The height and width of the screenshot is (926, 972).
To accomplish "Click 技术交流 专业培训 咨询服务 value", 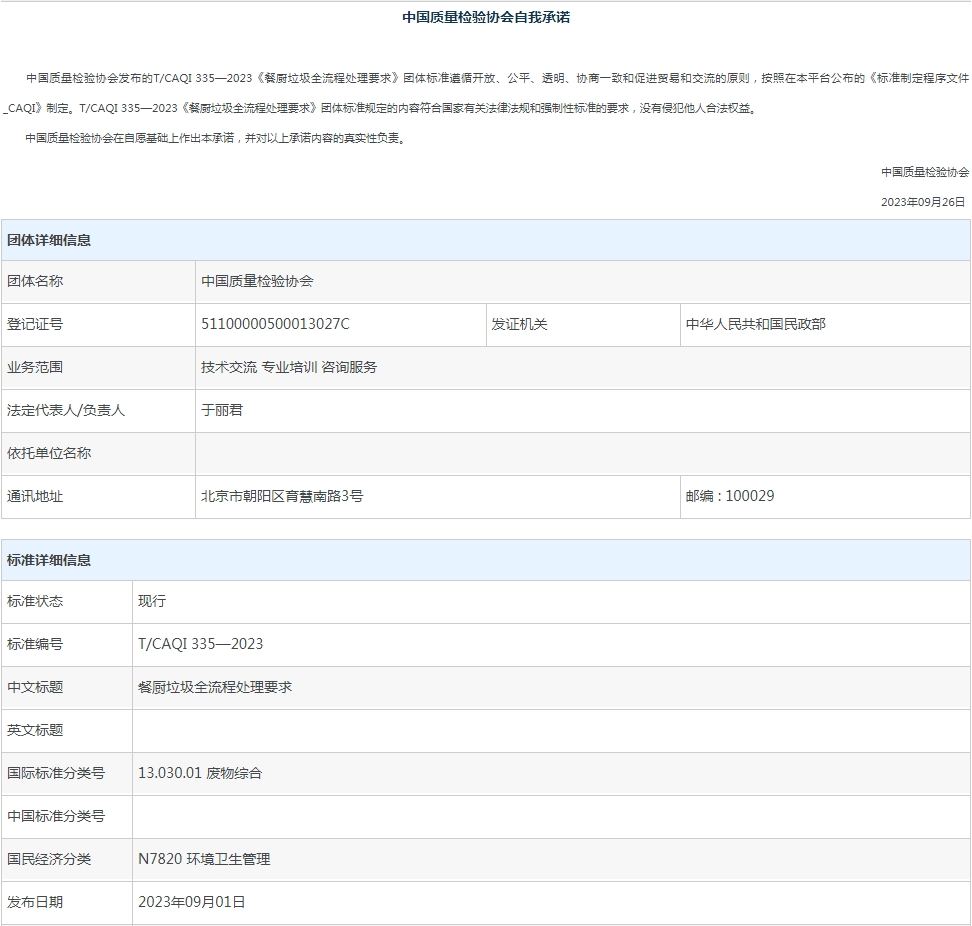I will coord(289,368).
